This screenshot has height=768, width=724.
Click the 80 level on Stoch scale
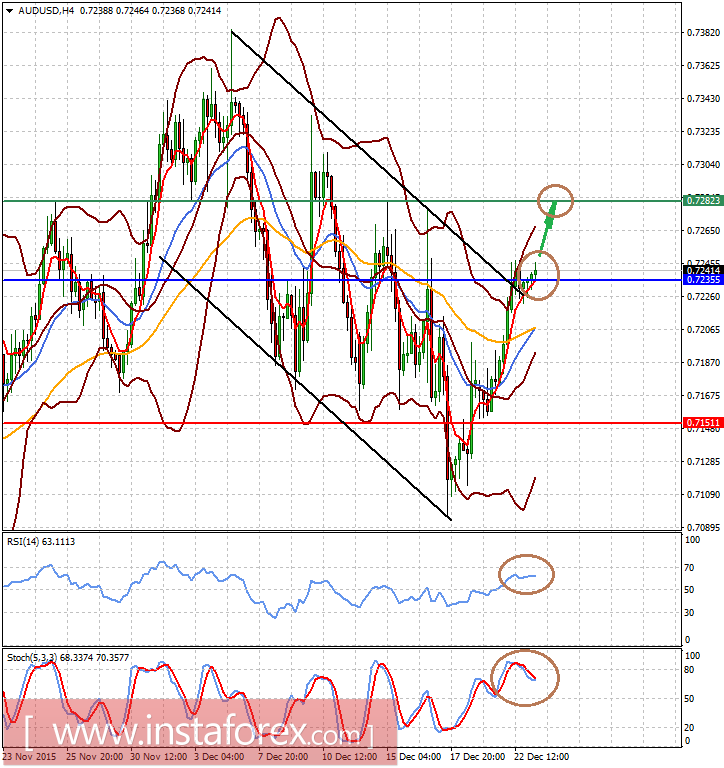[x=689, y=670]
